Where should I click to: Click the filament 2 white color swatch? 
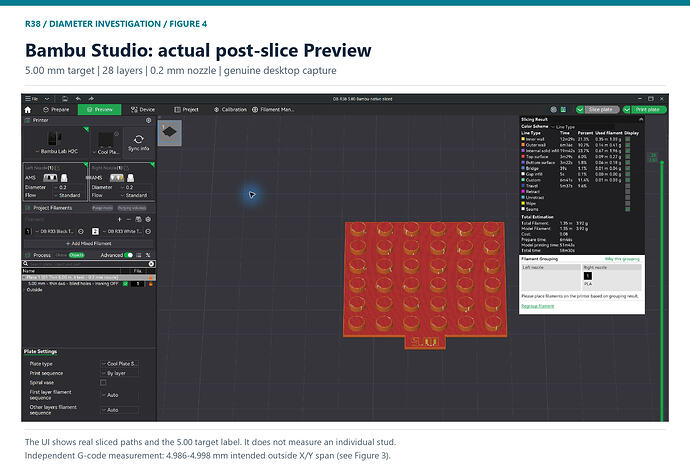coord(95,232)
